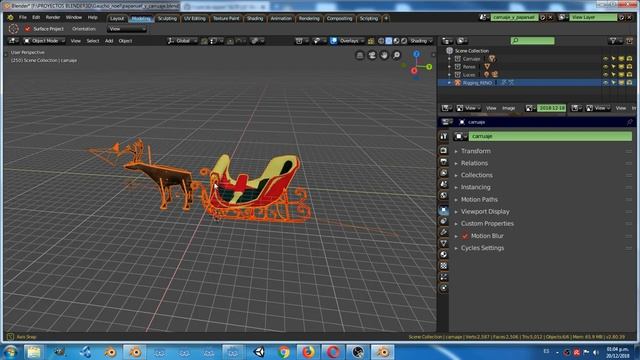This screenshot has height=360, width=640.
Task: Switch to the Animation workspace tab
Action: (281, 18)
